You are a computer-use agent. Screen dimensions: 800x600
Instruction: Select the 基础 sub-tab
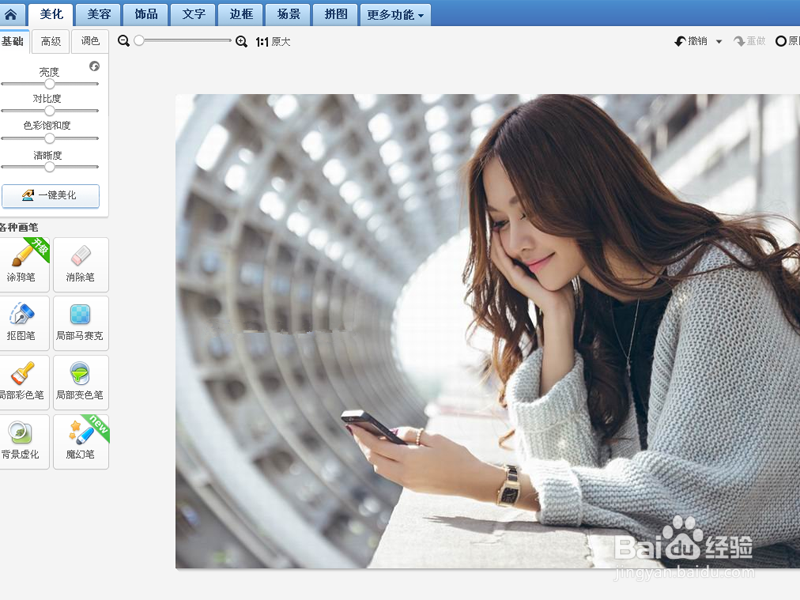pos(13,41)
